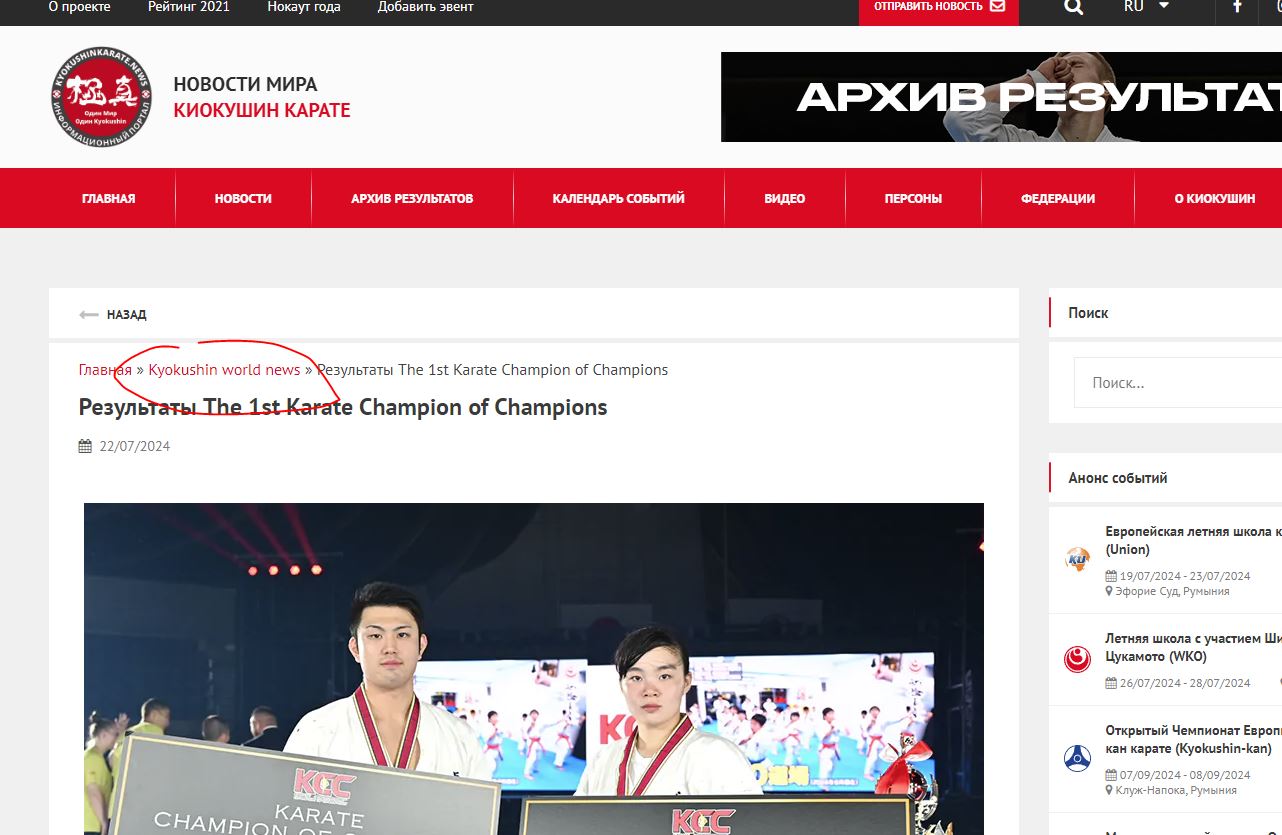Click the Union federation event icon

coord(1077,559)
